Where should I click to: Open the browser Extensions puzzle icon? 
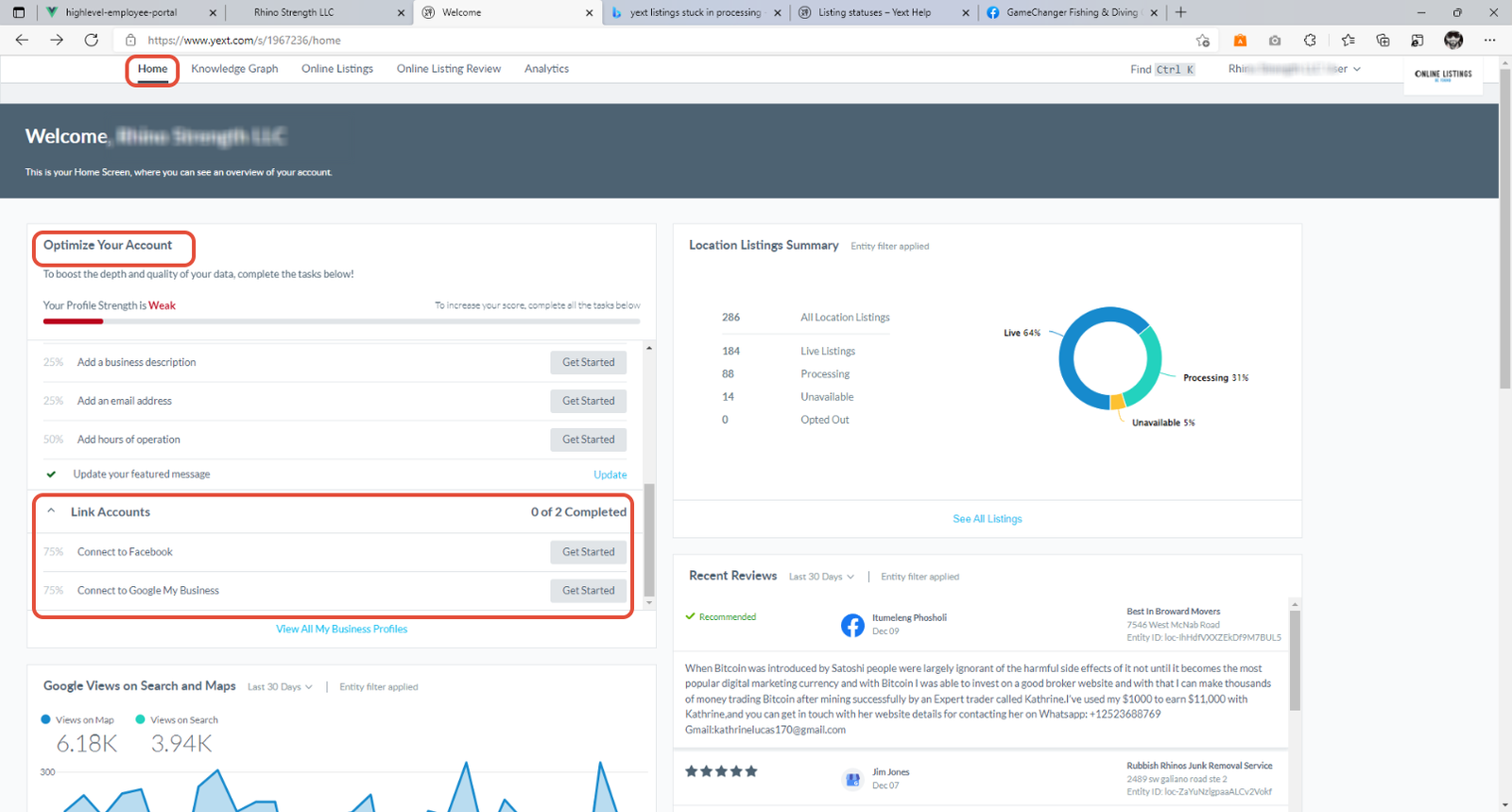coord(1310,40)
